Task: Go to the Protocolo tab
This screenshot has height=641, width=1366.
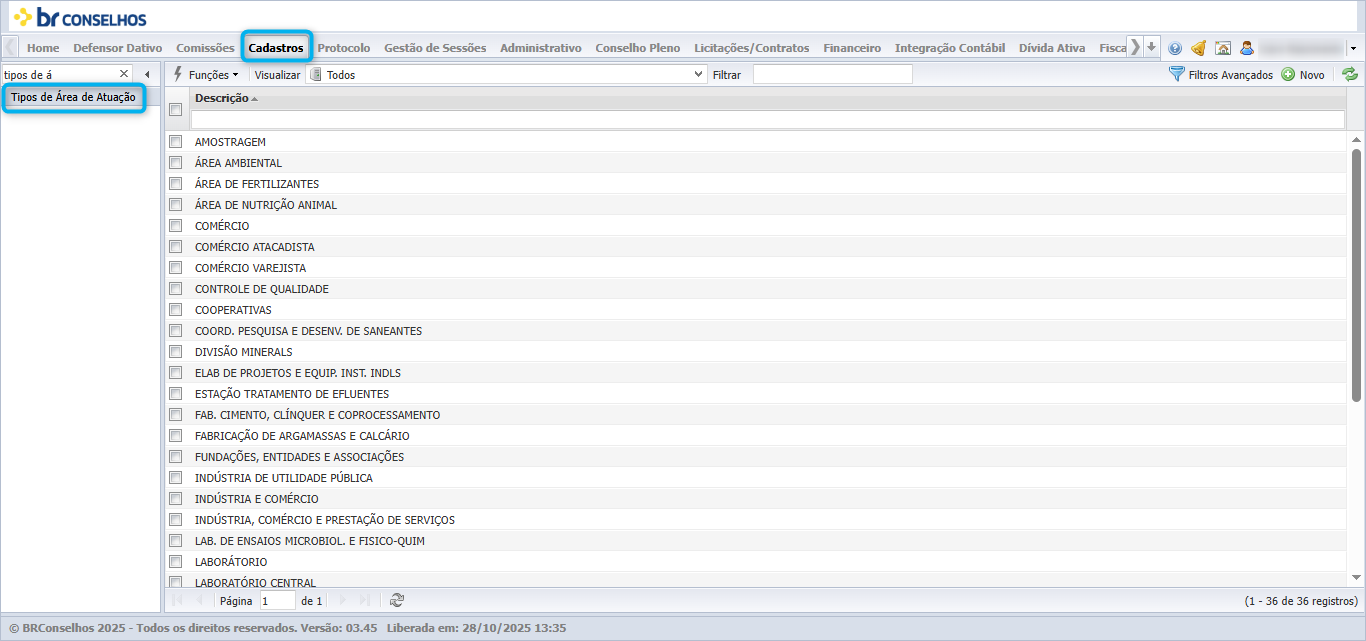Action: click(344, 48)
